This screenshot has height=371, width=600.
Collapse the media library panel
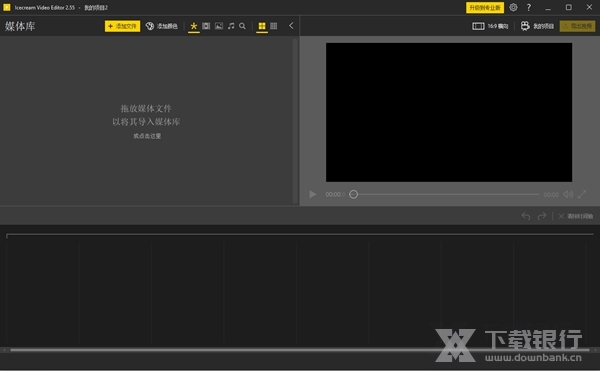point(291,26)
